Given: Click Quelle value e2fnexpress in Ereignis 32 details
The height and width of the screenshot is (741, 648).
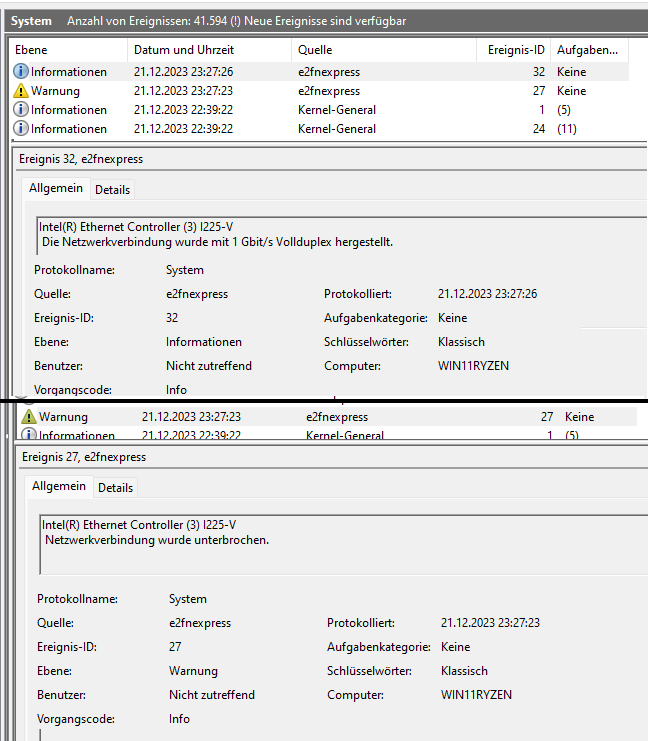Looking at the screenshot, I should click(197, 294).
